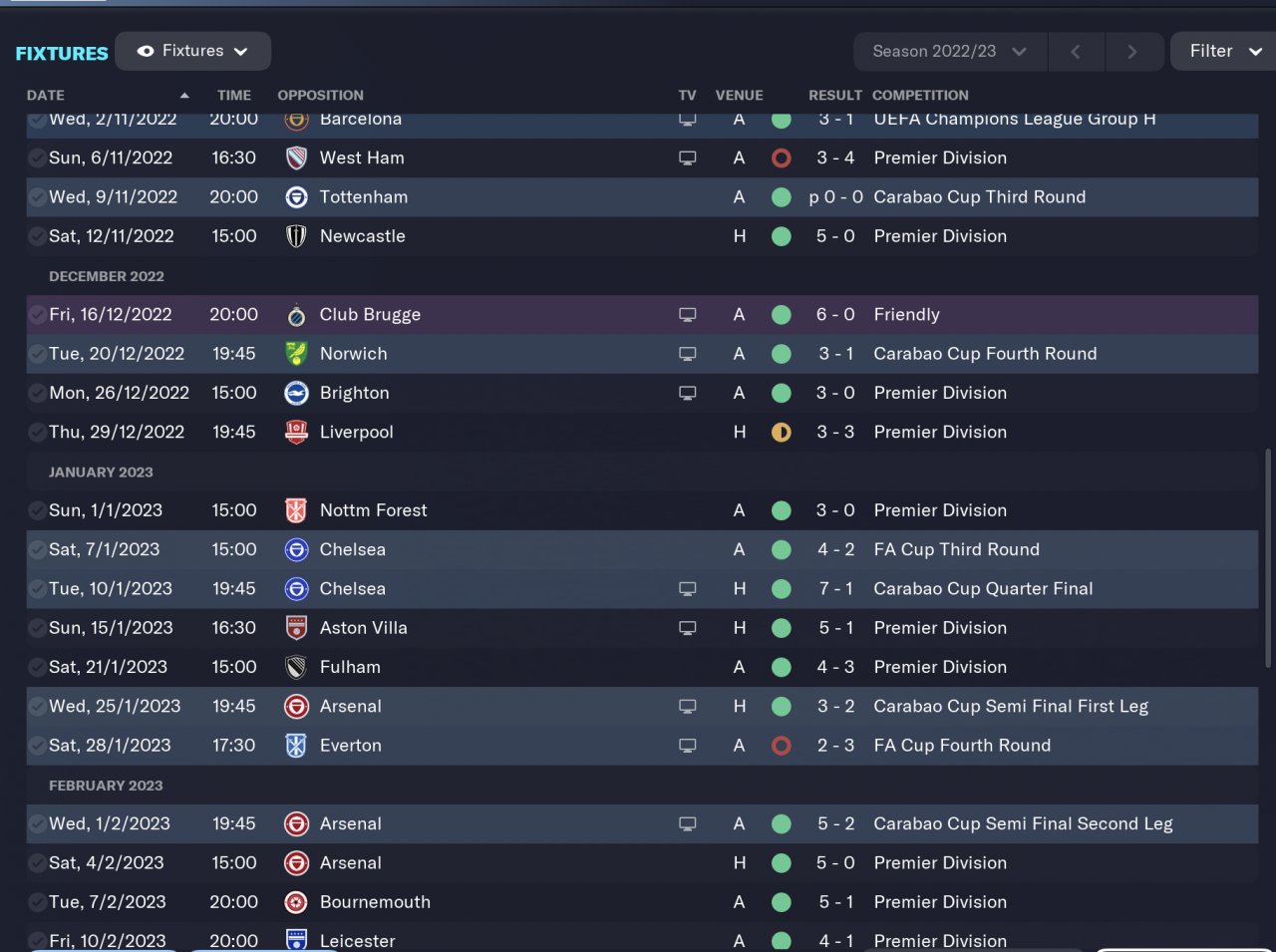
Task: Click the West Ham club badge icon
Action: (x=296, y=158)
